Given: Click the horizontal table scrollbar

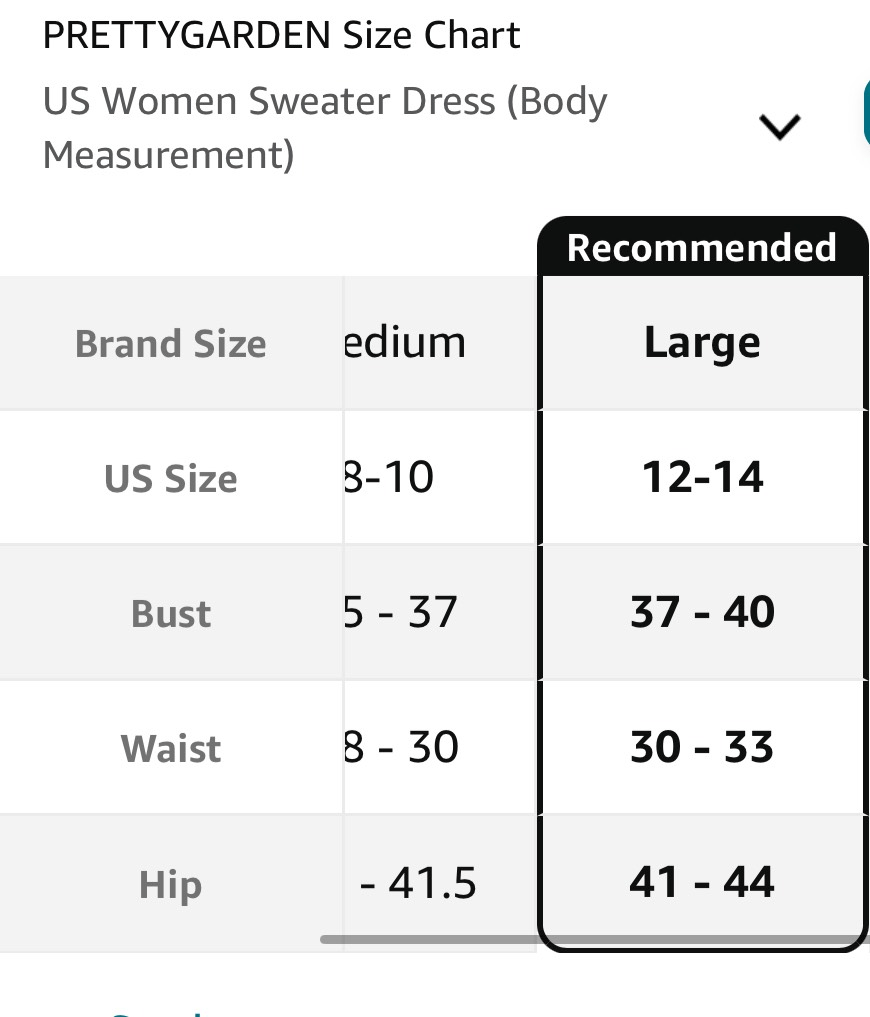Looking at the screenshot, I should coord(594,939).
